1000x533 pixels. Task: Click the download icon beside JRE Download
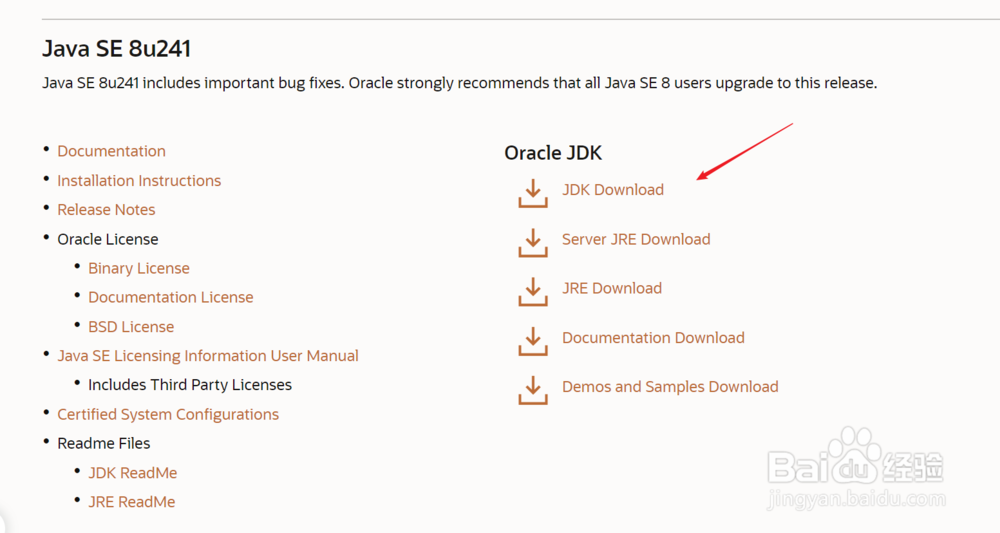click(x=533, y=291)
